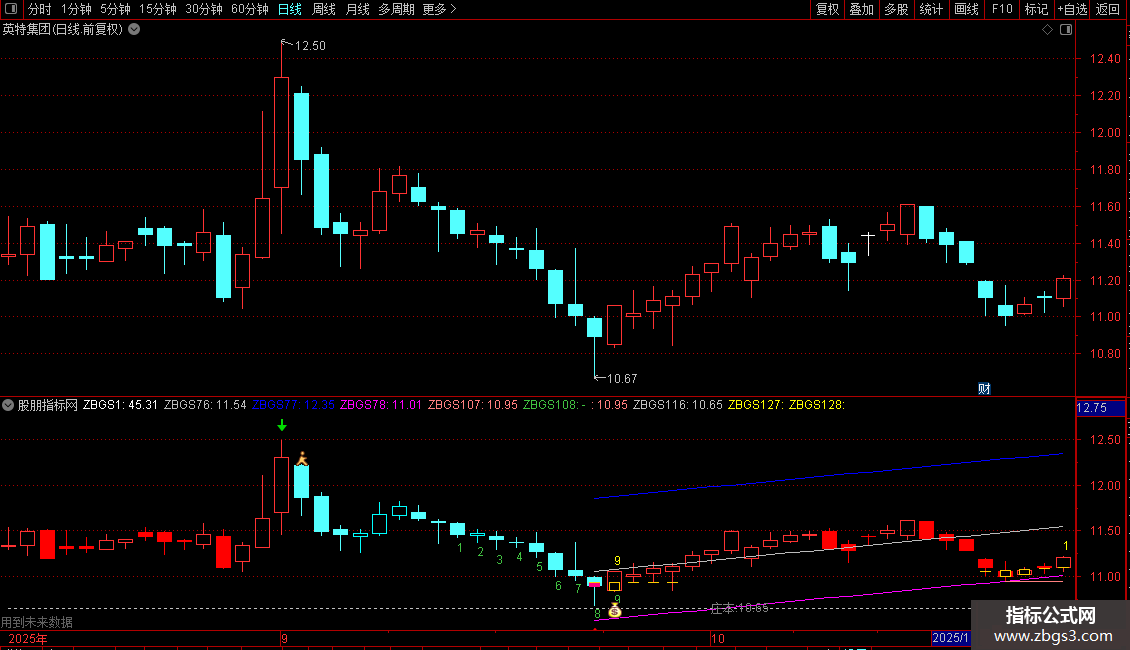Select the 1分钟 period tab

pyautogui.click(x=76, y=9)
